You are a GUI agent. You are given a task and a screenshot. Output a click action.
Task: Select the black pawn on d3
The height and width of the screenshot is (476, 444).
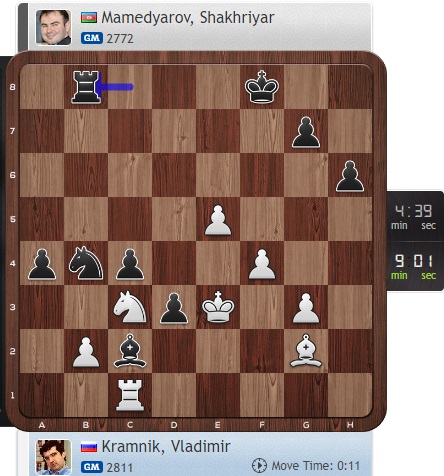click(x=174, y=308)
